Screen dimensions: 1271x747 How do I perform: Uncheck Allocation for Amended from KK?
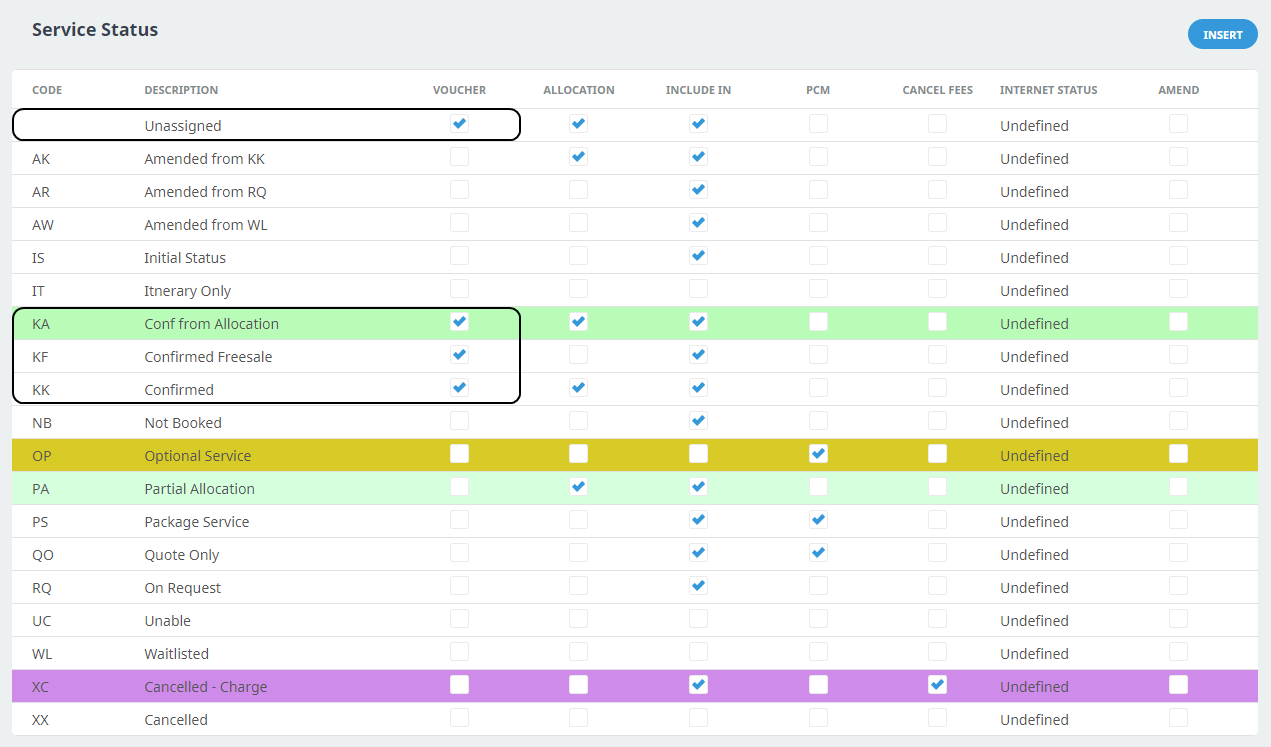578,157
